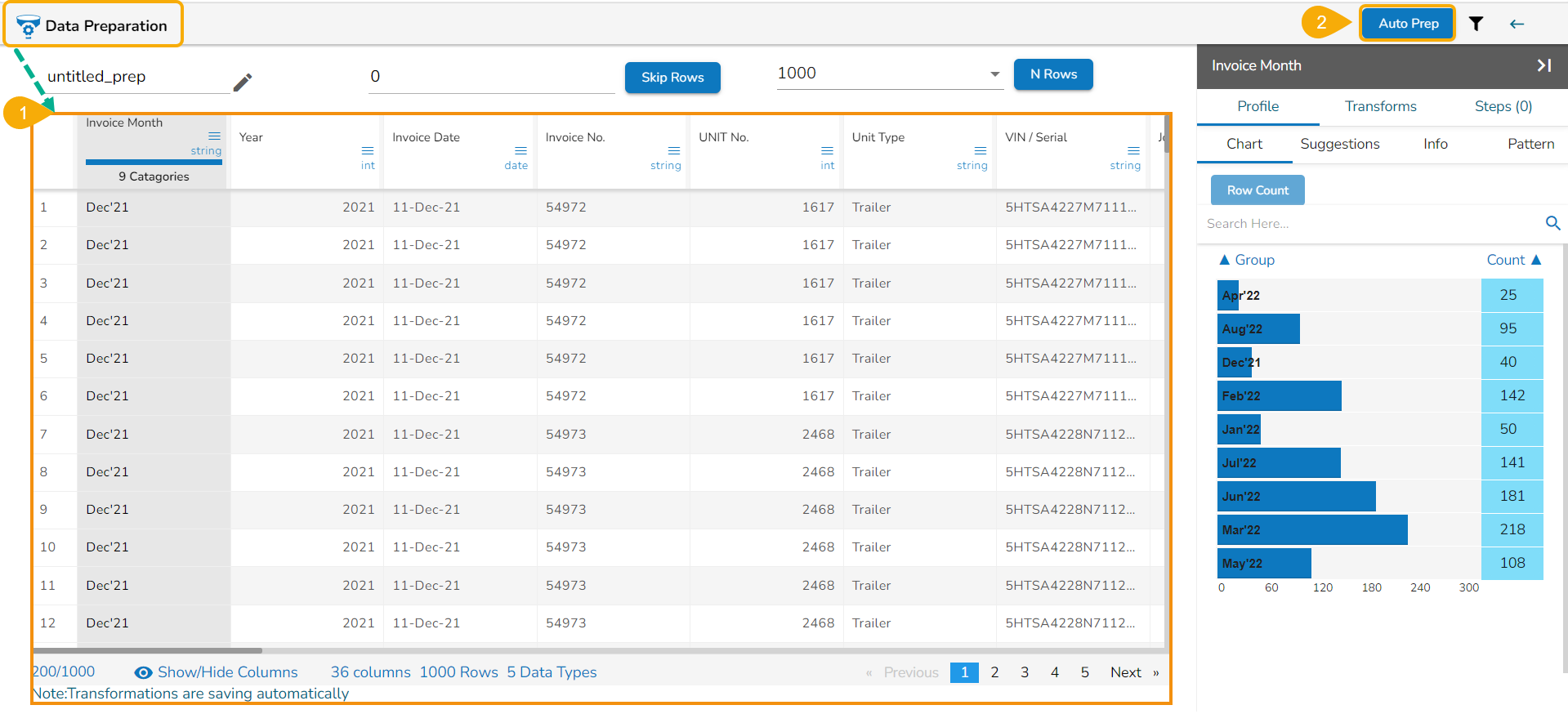
Task: Click the table's vertical scrollbar
Action: 1167,135
